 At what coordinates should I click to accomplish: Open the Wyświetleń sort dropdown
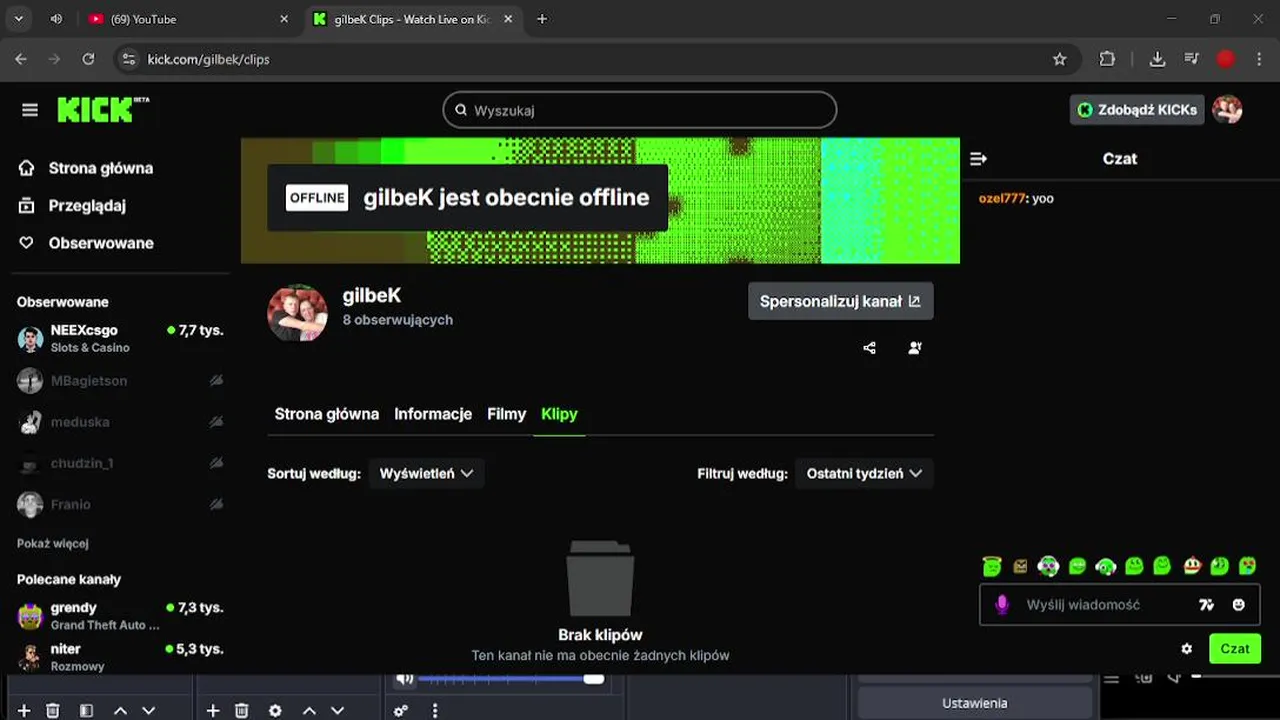point(426,474)
